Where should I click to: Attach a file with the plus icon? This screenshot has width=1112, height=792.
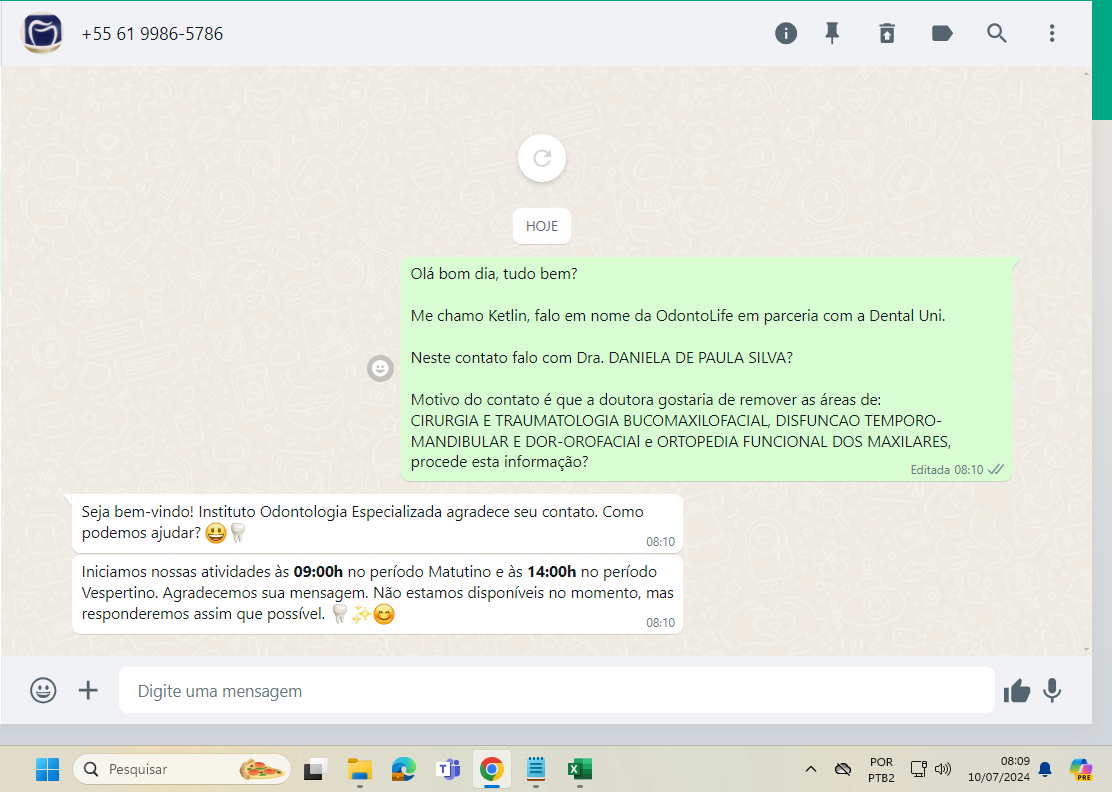point(88,690)
